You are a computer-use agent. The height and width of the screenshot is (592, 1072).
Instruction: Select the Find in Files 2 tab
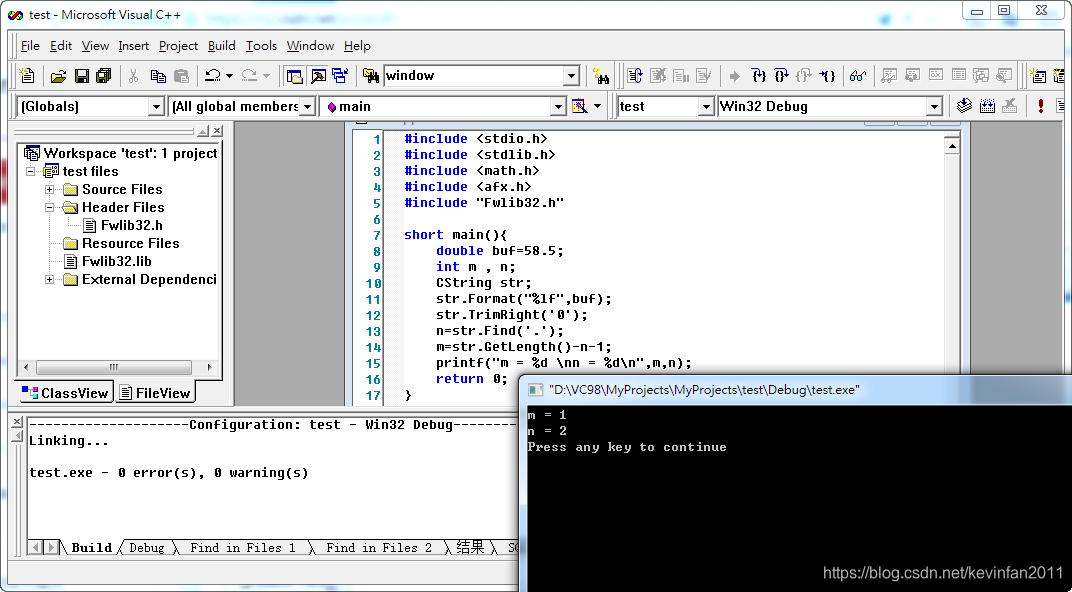click(379, 548)
